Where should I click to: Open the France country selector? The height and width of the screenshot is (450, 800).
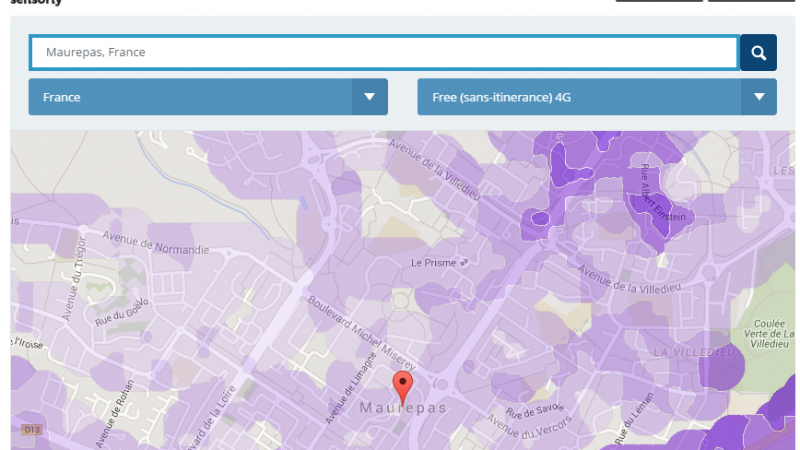tap(191, 97)
